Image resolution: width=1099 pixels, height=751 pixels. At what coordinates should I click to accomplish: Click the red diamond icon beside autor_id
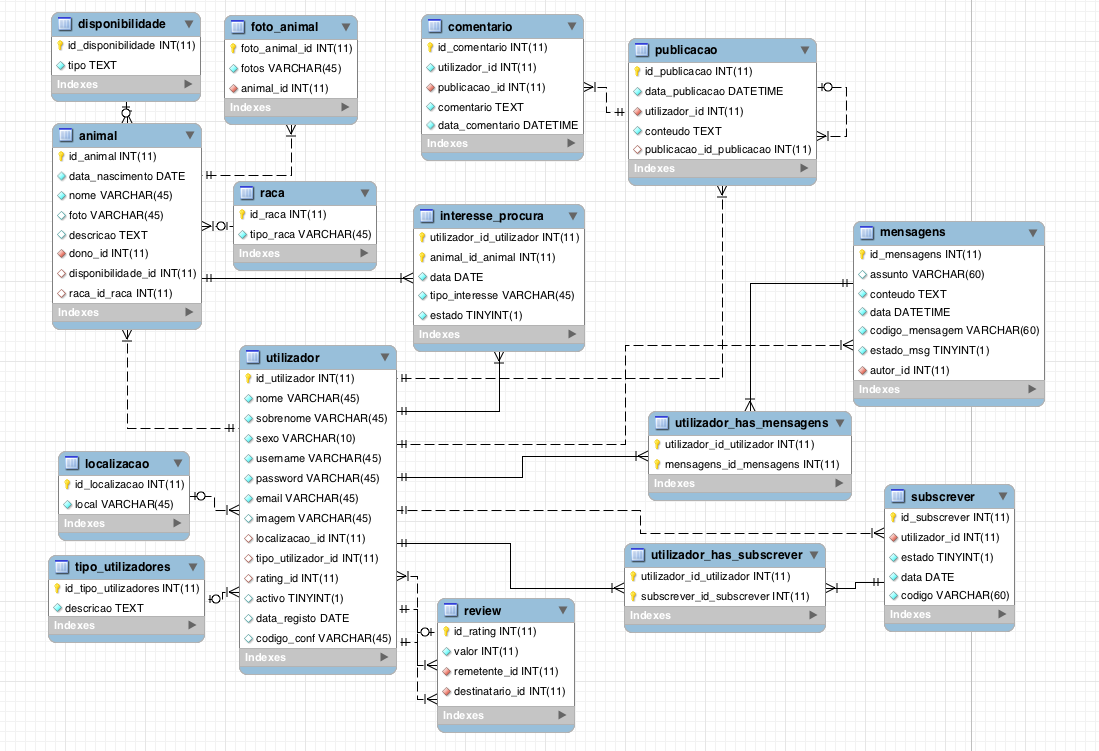pyautogui.click(x=861, y=370)
